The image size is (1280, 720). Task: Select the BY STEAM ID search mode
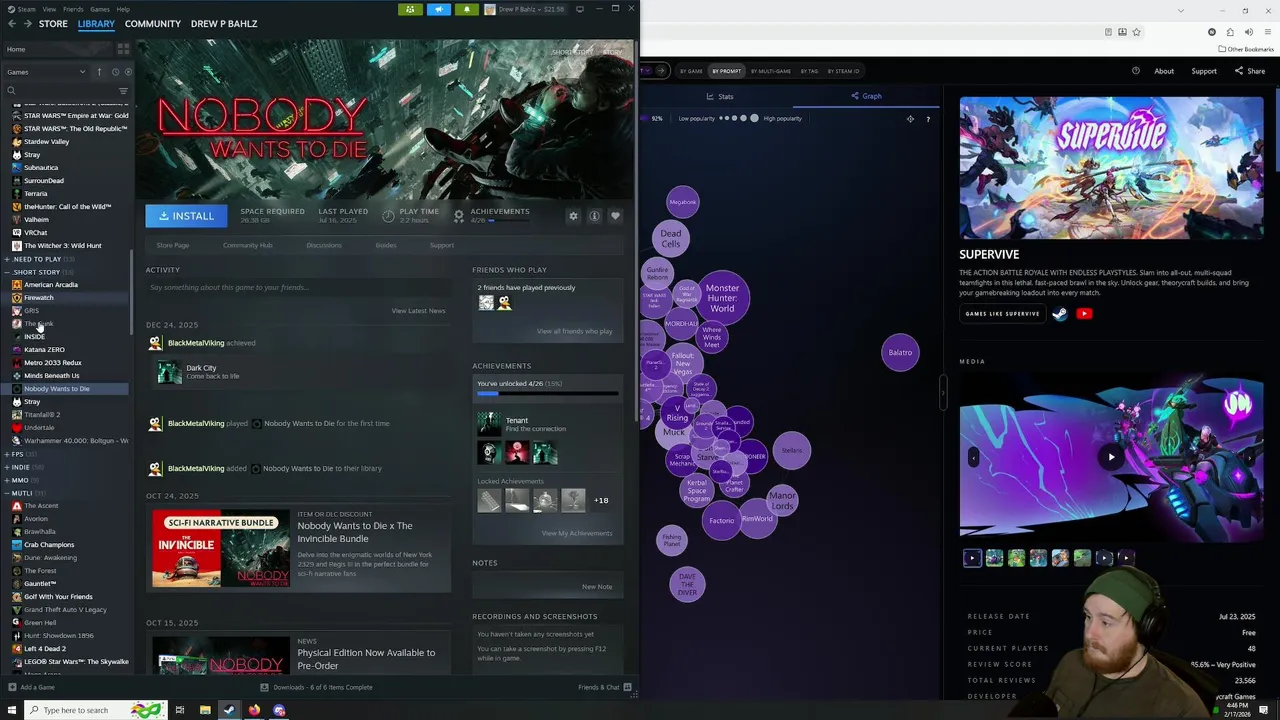842,71
